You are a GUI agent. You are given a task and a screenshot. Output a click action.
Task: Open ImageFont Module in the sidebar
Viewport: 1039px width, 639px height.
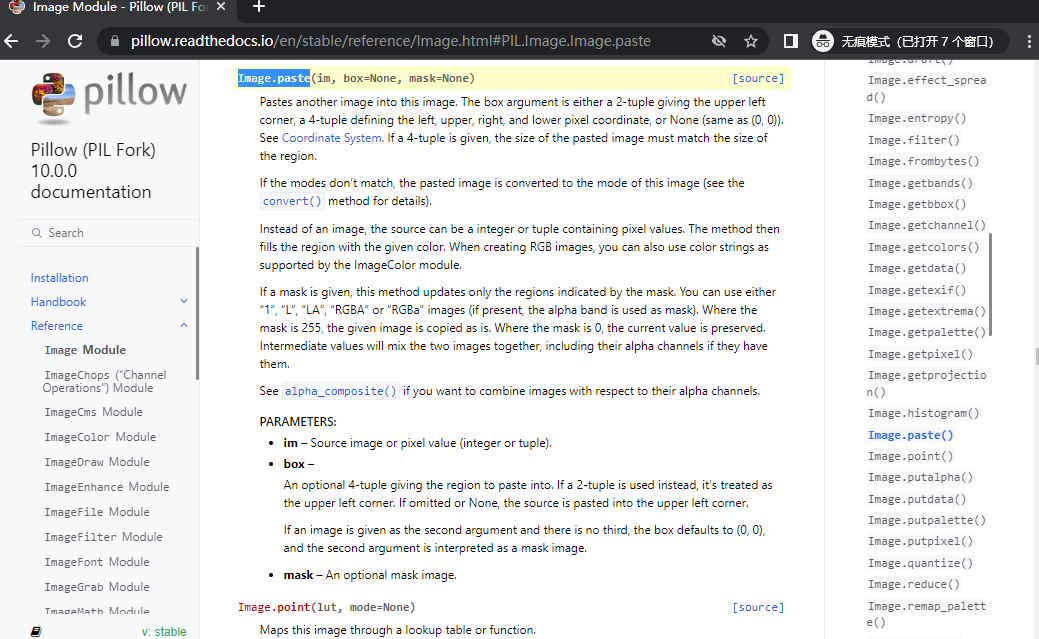[97, 562]
